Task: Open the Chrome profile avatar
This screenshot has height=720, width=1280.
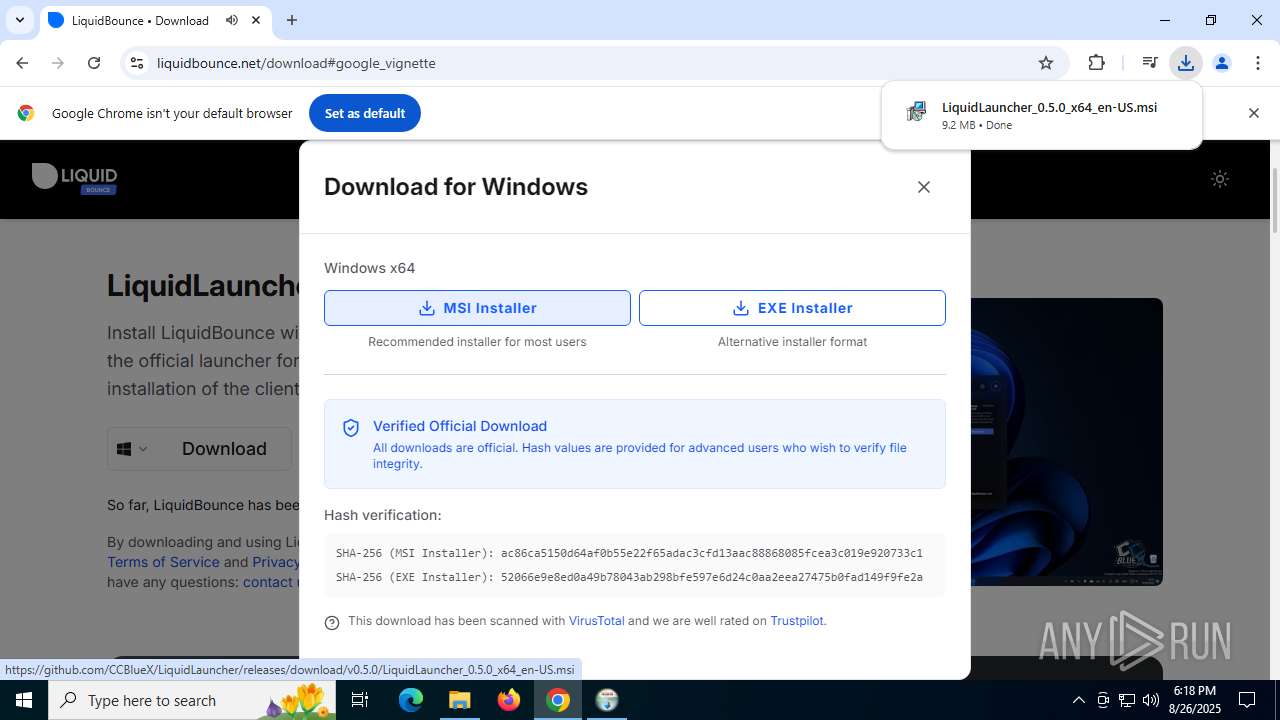Action: point(1221,63)
